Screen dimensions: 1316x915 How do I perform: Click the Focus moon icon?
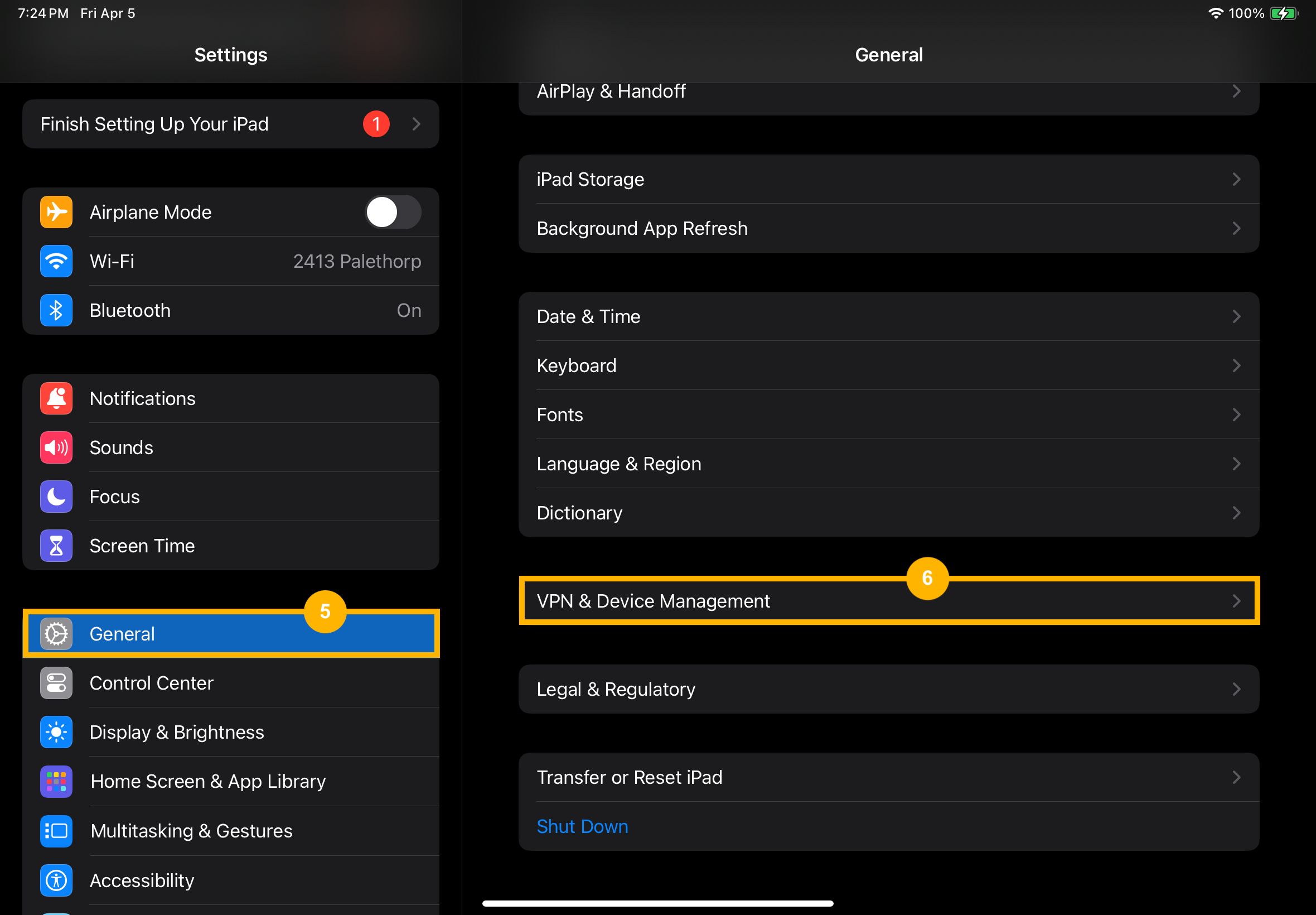(x=56, y=497)
